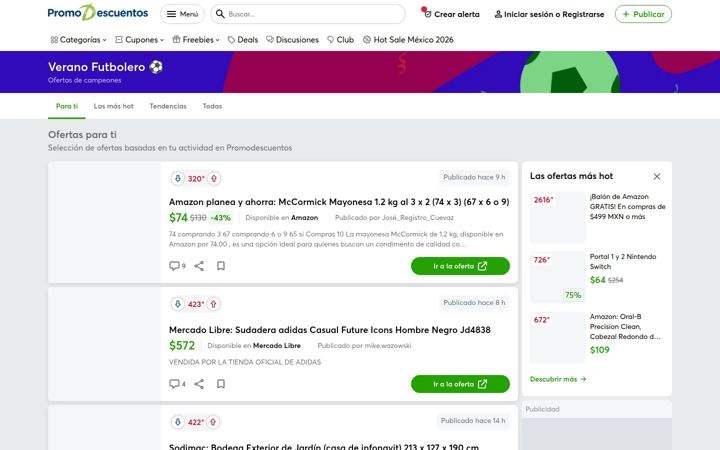Share the Sudadera adidas deal
This screenshot has height=450, width=720.
(x=199, y=384)
